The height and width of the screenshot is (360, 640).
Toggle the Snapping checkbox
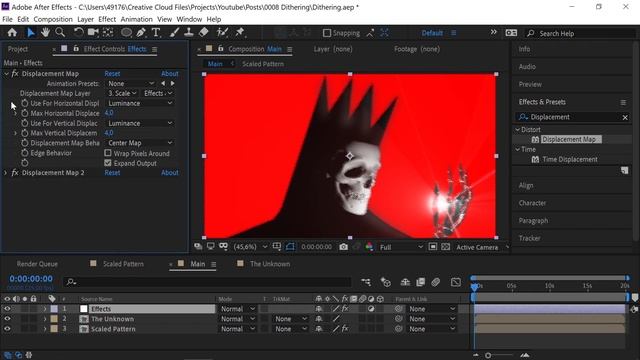click(327, 33)
